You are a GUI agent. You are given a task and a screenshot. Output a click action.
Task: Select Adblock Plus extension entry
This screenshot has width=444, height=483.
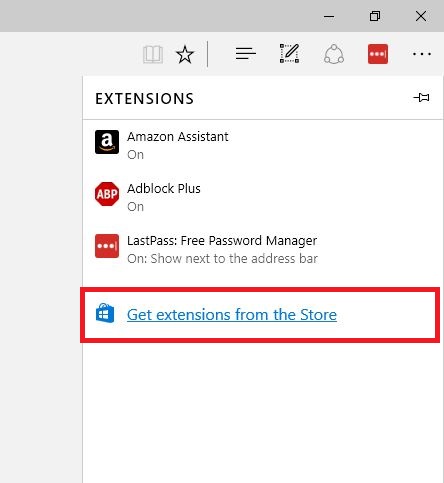click(x=263, y=197)
